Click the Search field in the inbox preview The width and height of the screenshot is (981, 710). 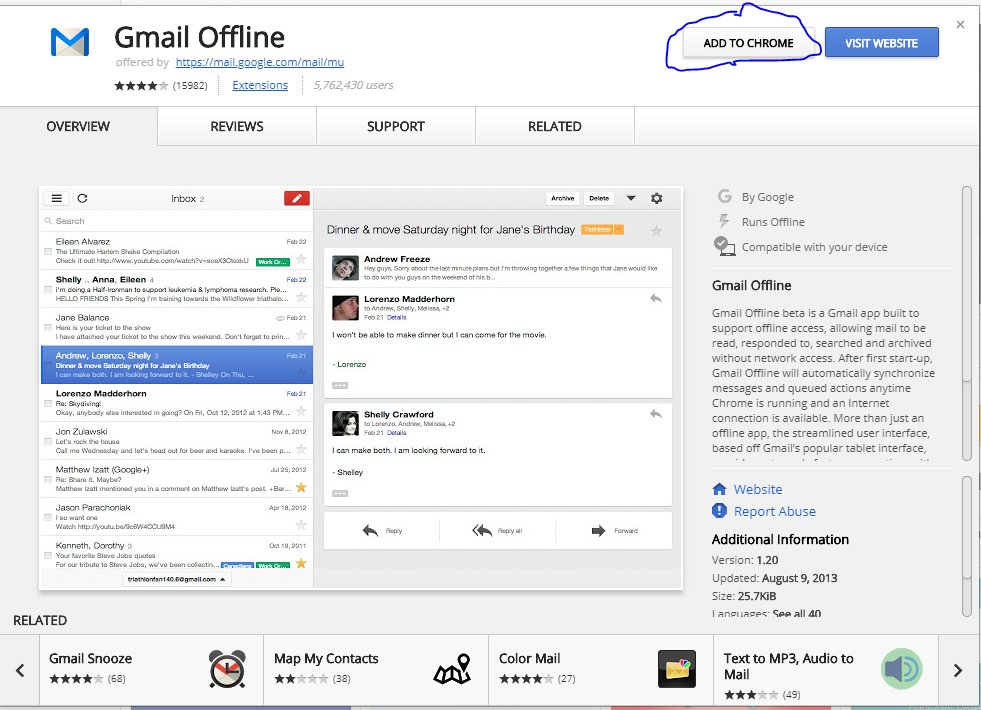(176, 221)
